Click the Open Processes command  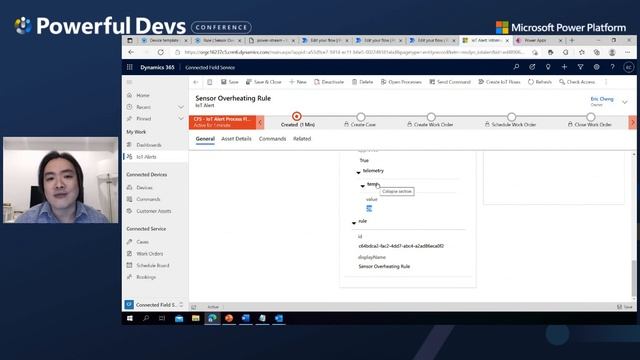[x=401, y=82]
